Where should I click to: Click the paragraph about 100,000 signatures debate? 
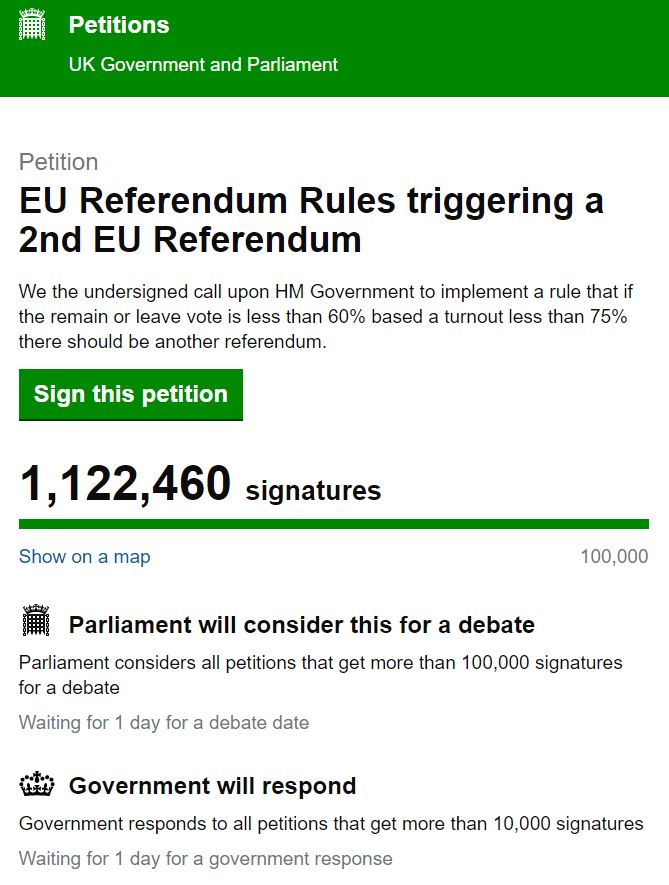coord(320,675)
